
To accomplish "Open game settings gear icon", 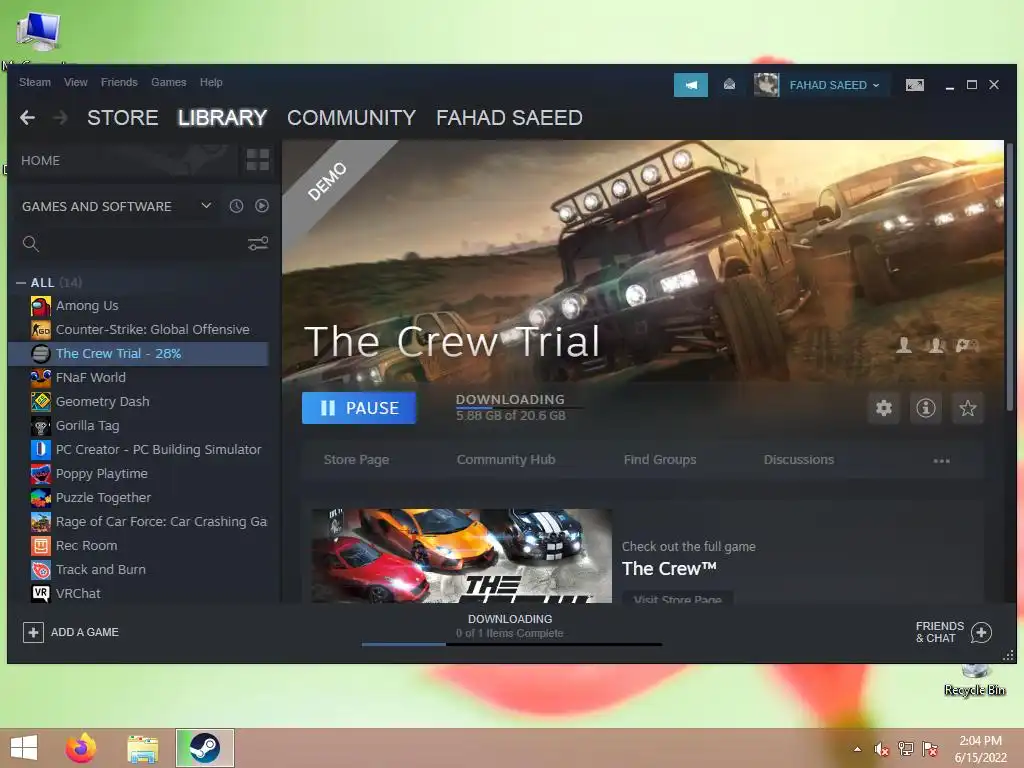I will (x=884, y=408).
